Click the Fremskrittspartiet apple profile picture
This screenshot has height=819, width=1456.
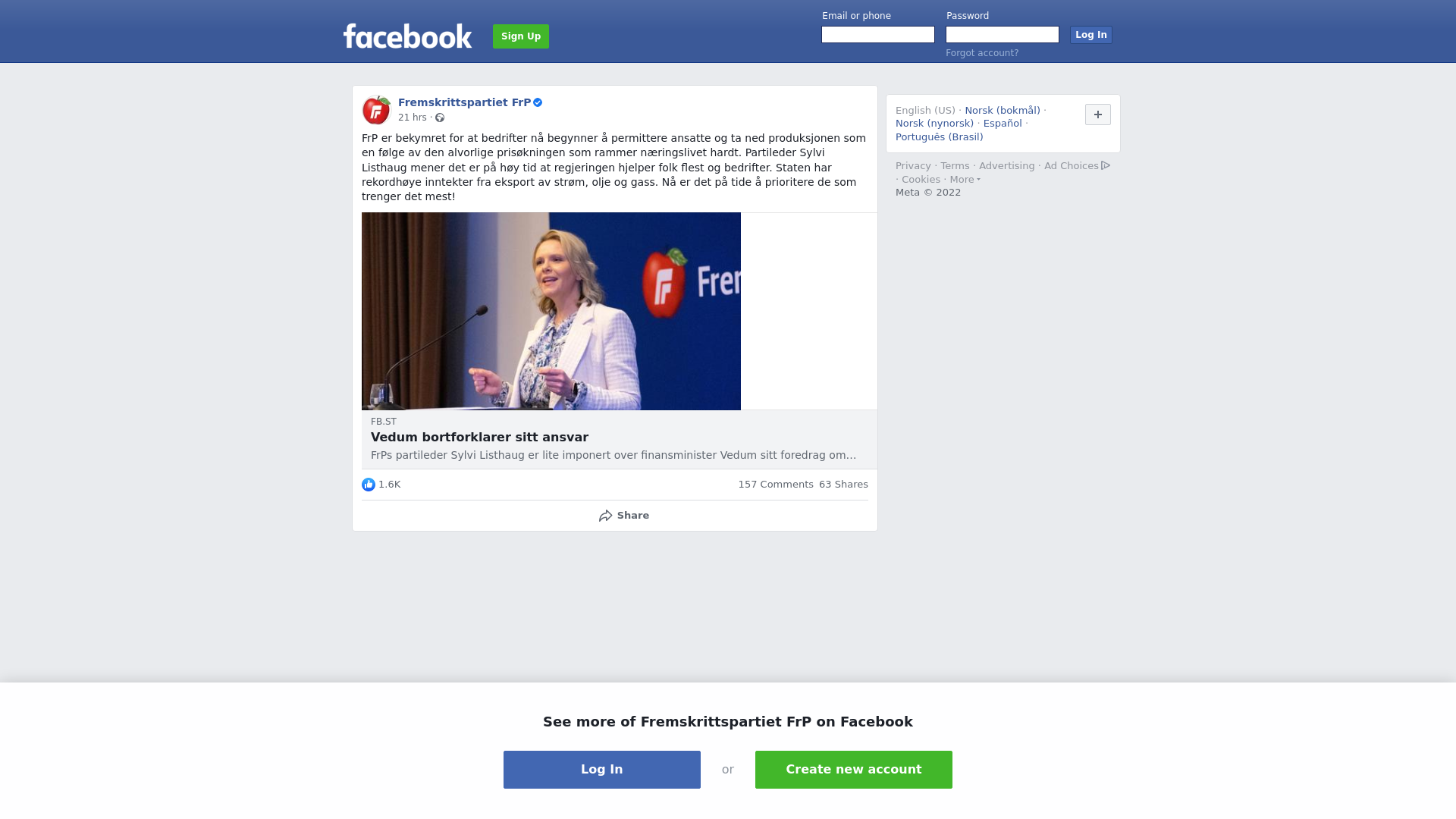coord(376,110)
